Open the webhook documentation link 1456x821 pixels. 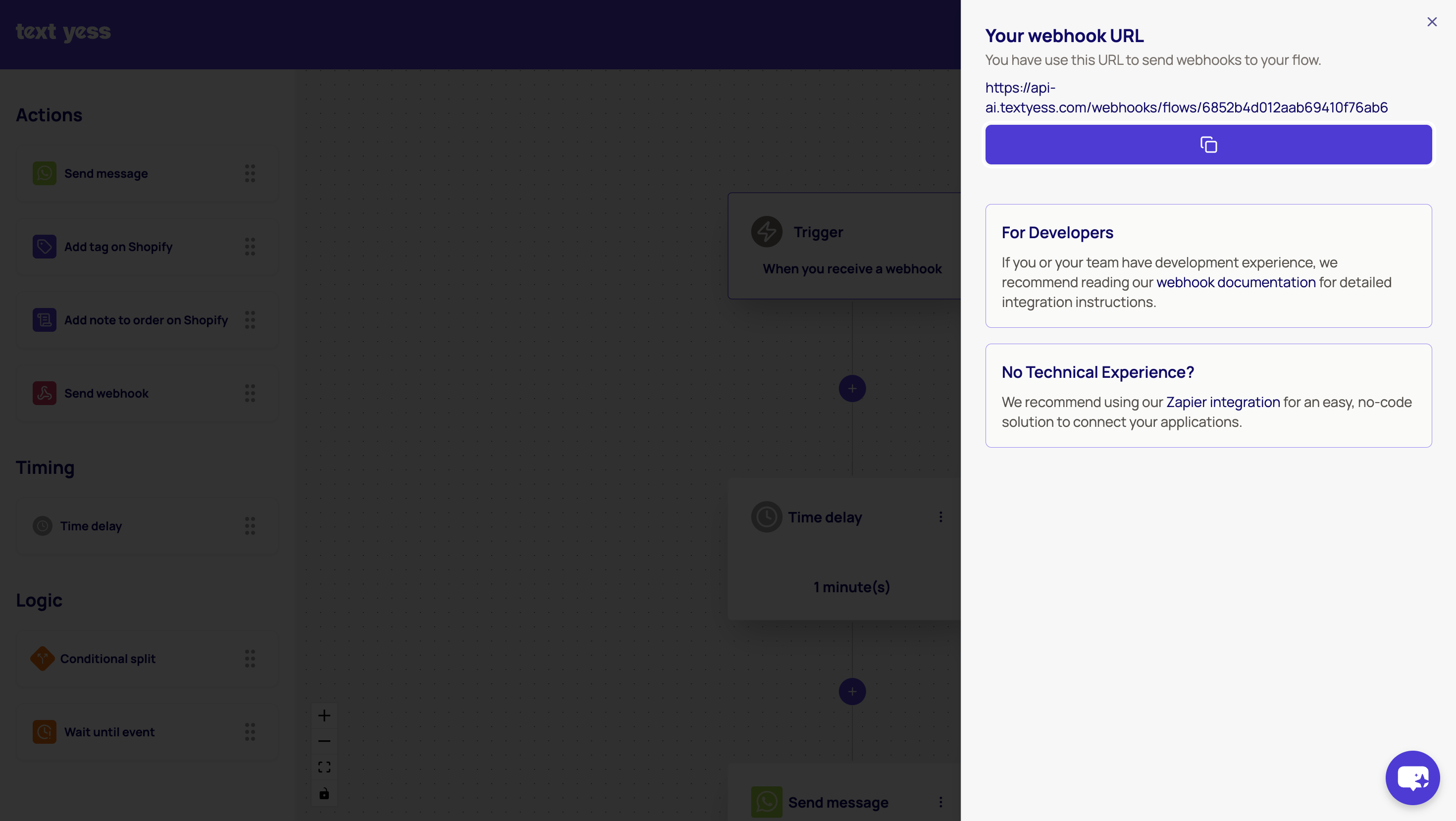coord(1236,283)
